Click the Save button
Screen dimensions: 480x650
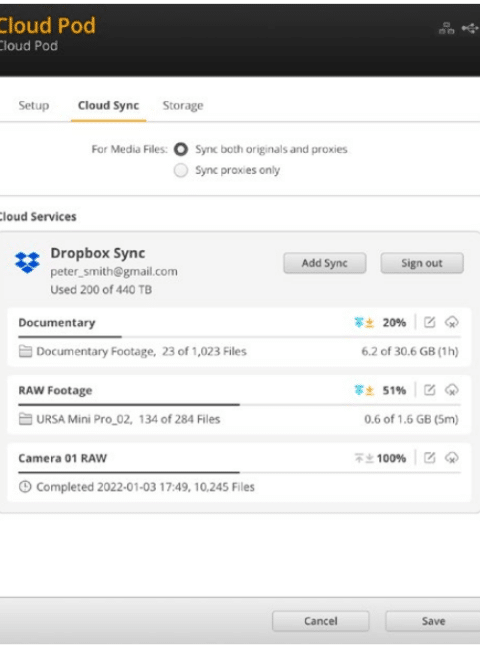[x=434, y=621]
